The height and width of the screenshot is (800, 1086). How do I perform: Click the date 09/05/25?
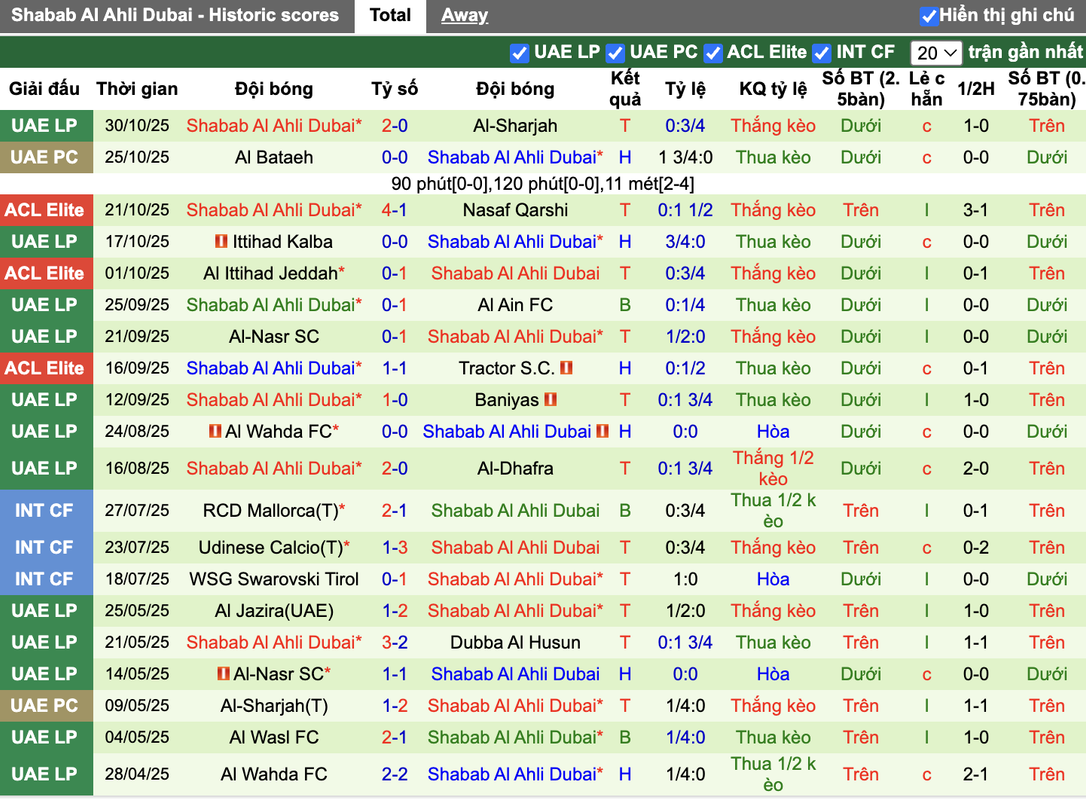tap(137, 706)
